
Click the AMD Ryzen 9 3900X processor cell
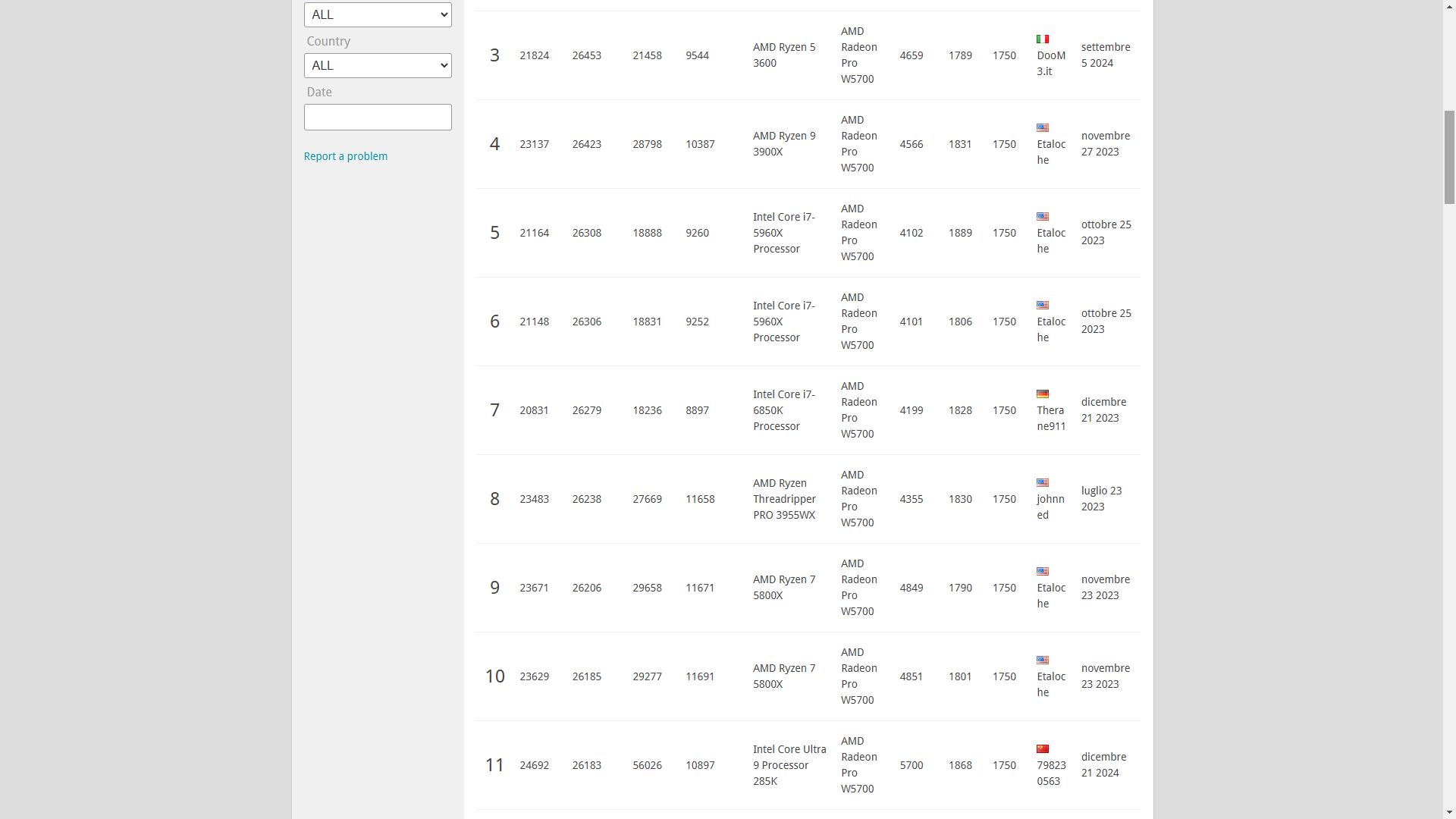pos(784,144)
